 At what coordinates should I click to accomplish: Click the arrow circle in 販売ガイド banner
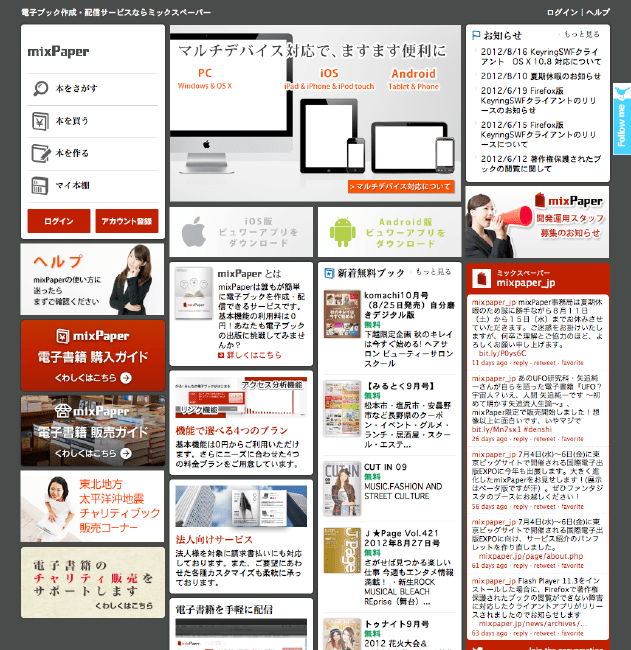126,454
